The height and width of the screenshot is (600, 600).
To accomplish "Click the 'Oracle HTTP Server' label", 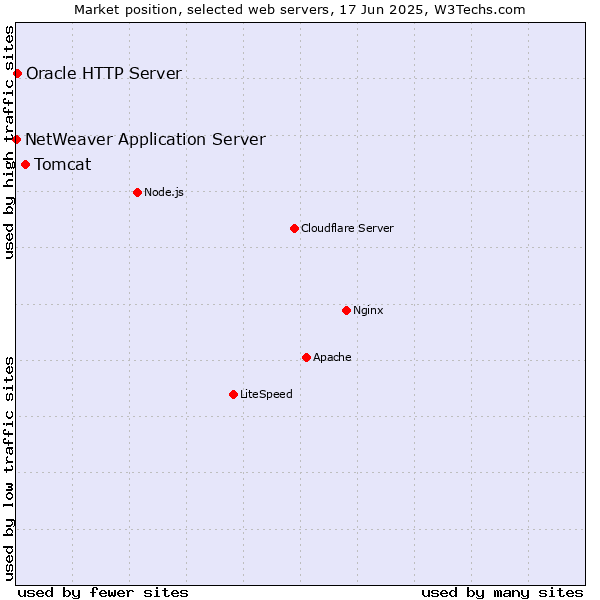I will [104, 73].
